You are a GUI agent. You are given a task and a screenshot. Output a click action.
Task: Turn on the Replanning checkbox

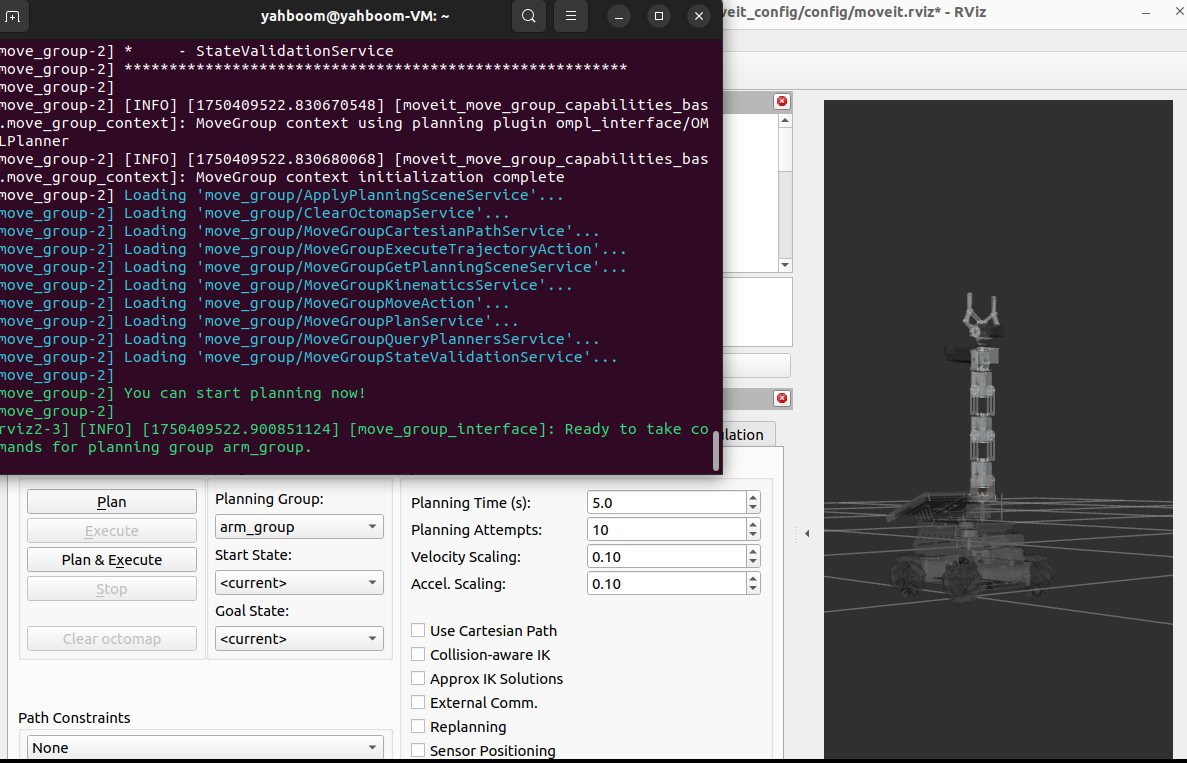pos(418,727)
